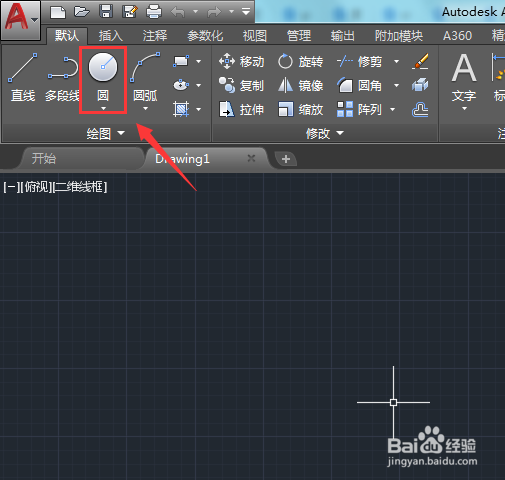The height and width of the screenshot is (480, 505).
Task: Open ellipse tool dropdown arrow
Action: [x=199, y=85]
